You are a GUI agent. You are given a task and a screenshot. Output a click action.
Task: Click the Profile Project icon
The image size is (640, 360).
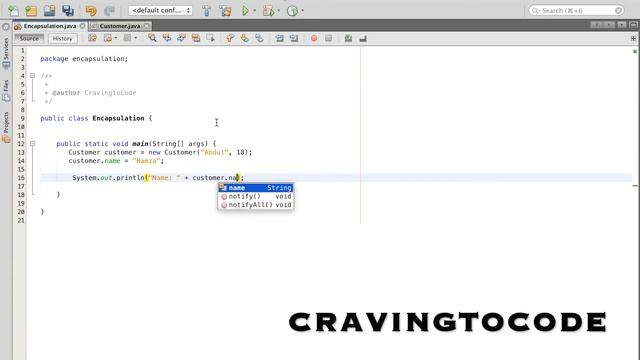tap(292, 11)
